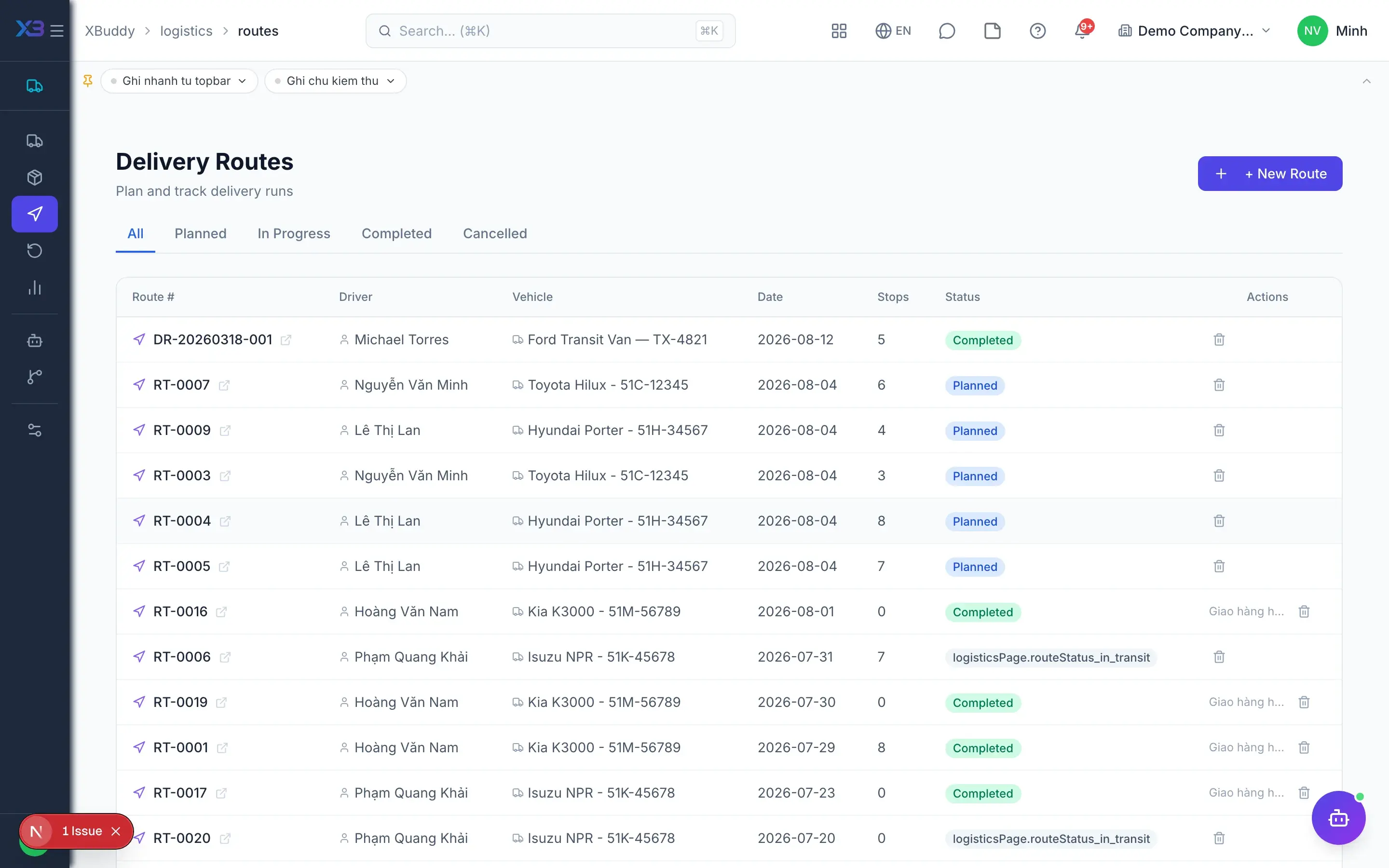Focus the Search input field
Viewport: 1389px width, 868px height.
click(x=550, y=30)
